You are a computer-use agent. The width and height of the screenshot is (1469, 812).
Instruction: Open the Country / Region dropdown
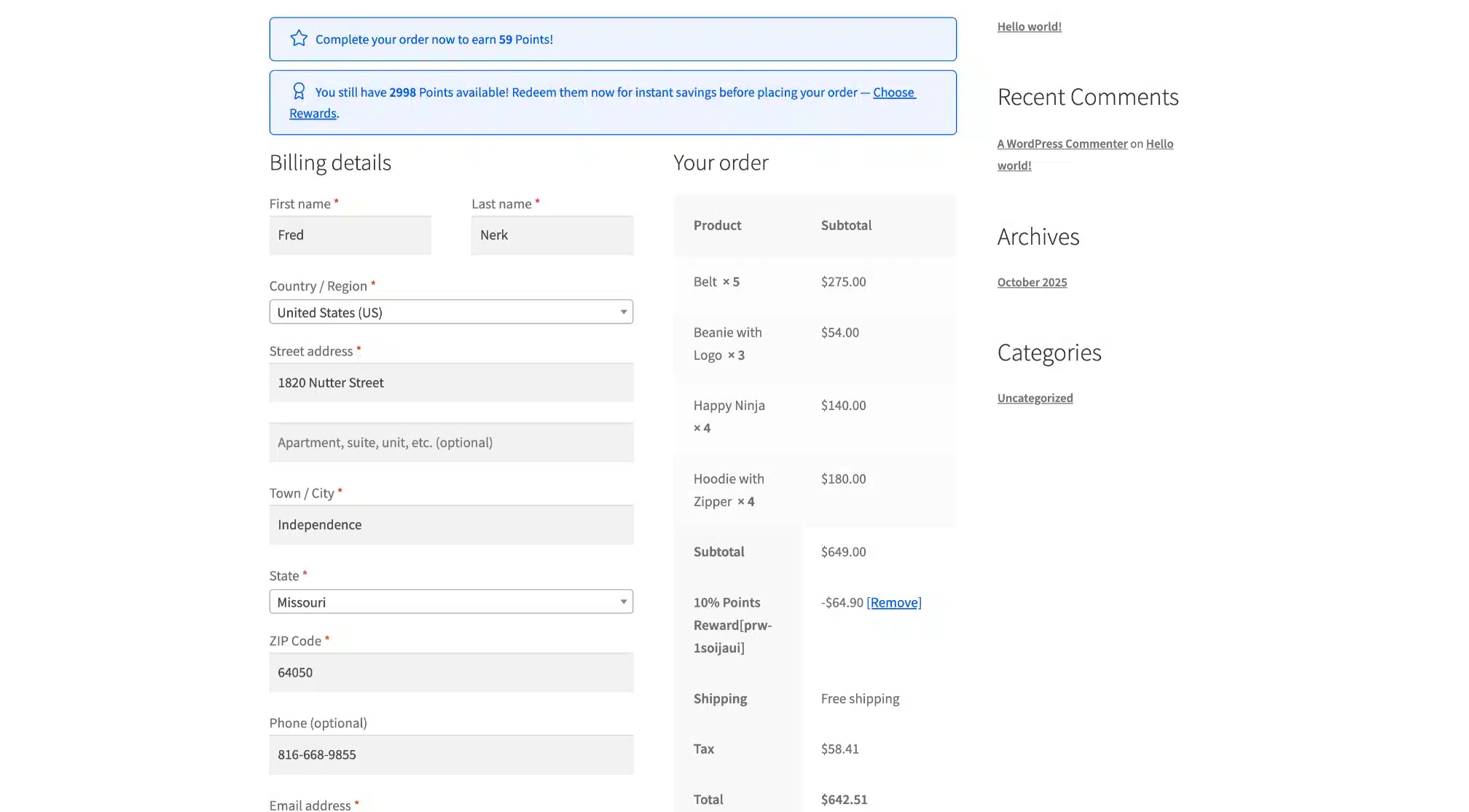(451, 312)
